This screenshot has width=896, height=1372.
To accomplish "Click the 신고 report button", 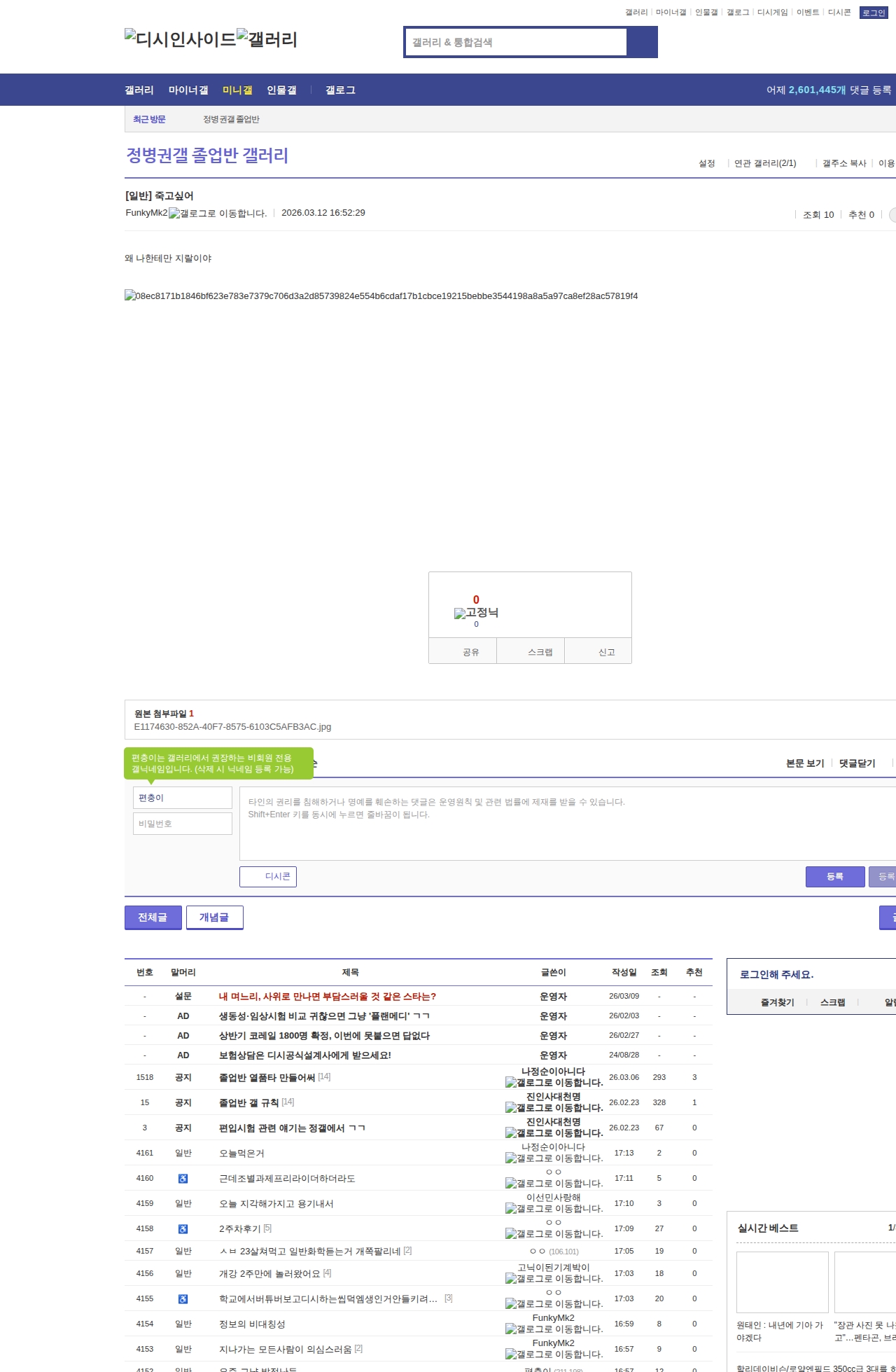I will click(x=606, y=652).
